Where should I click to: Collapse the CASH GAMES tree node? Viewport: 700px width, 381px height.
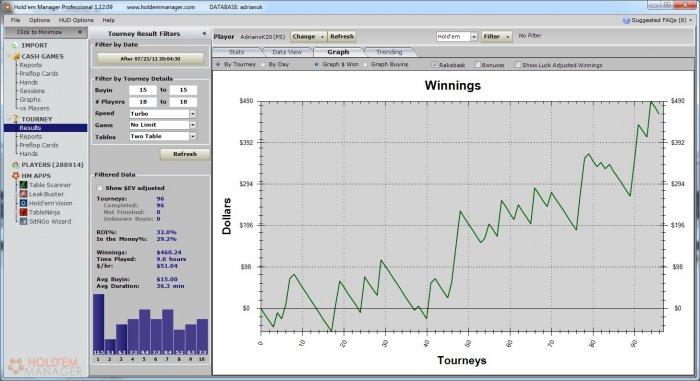pyautogui.click(x=9, y=57)
